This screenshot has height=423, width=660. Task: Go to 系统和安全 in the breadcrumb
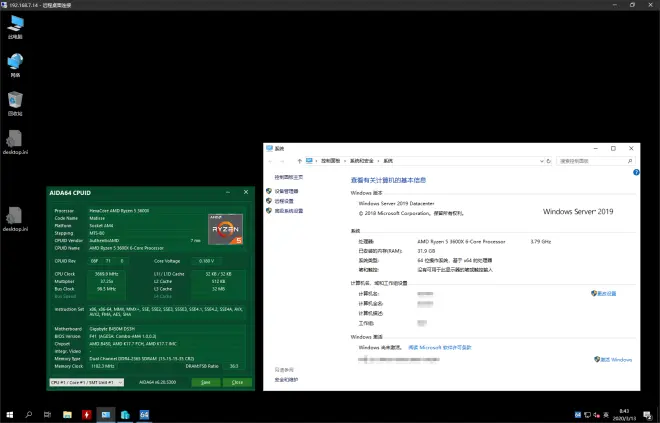point(362,161)
